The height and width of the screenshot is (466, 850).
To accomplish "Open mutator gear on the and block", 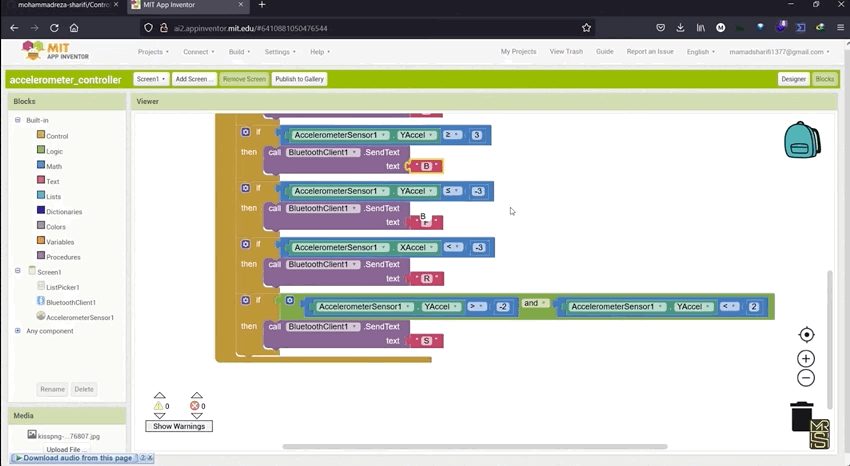I will 290,300.
